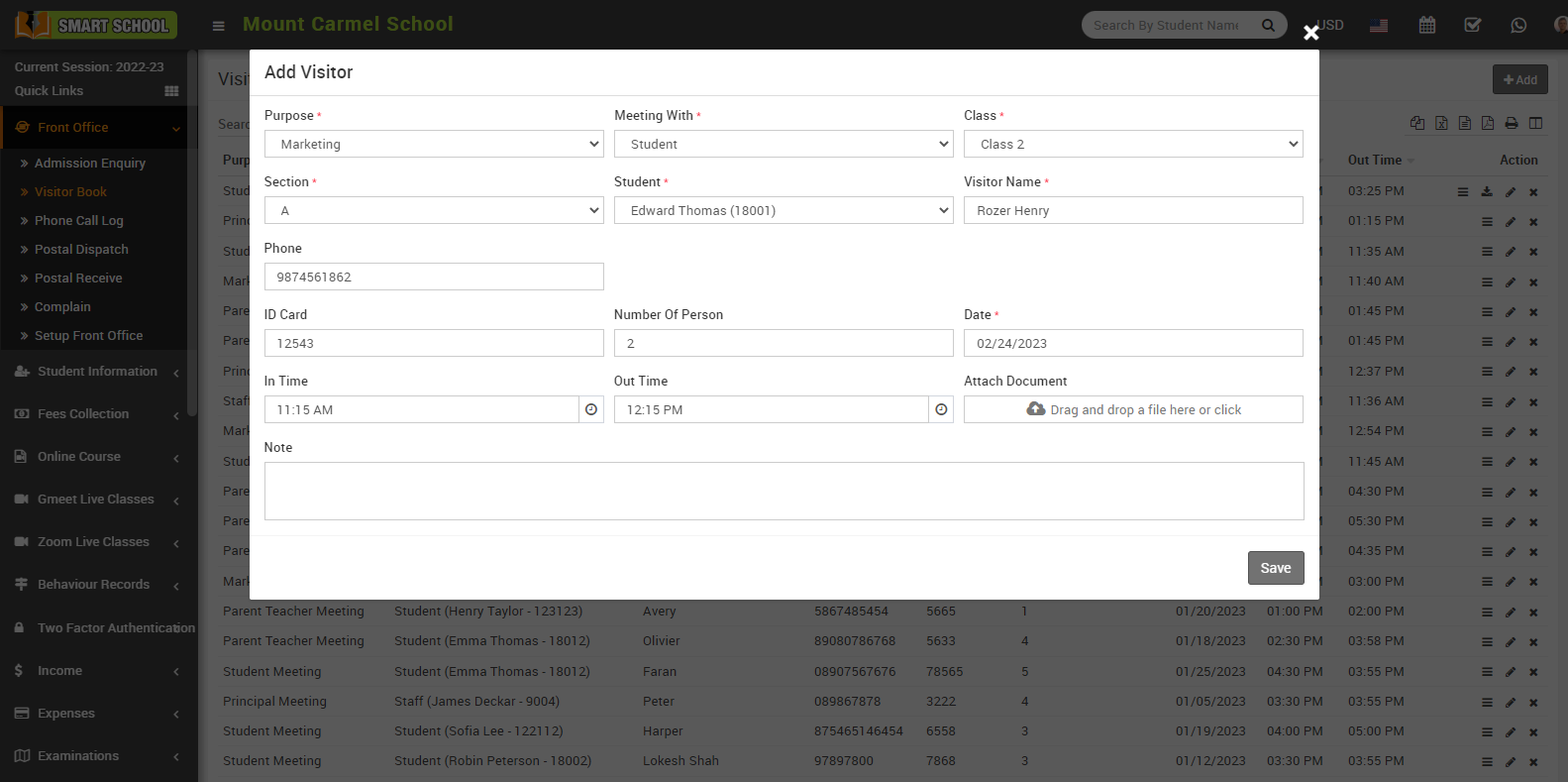The image size is (1568, 782).
Task: Expand the Purpose dropdown
Action: [434, 144]
